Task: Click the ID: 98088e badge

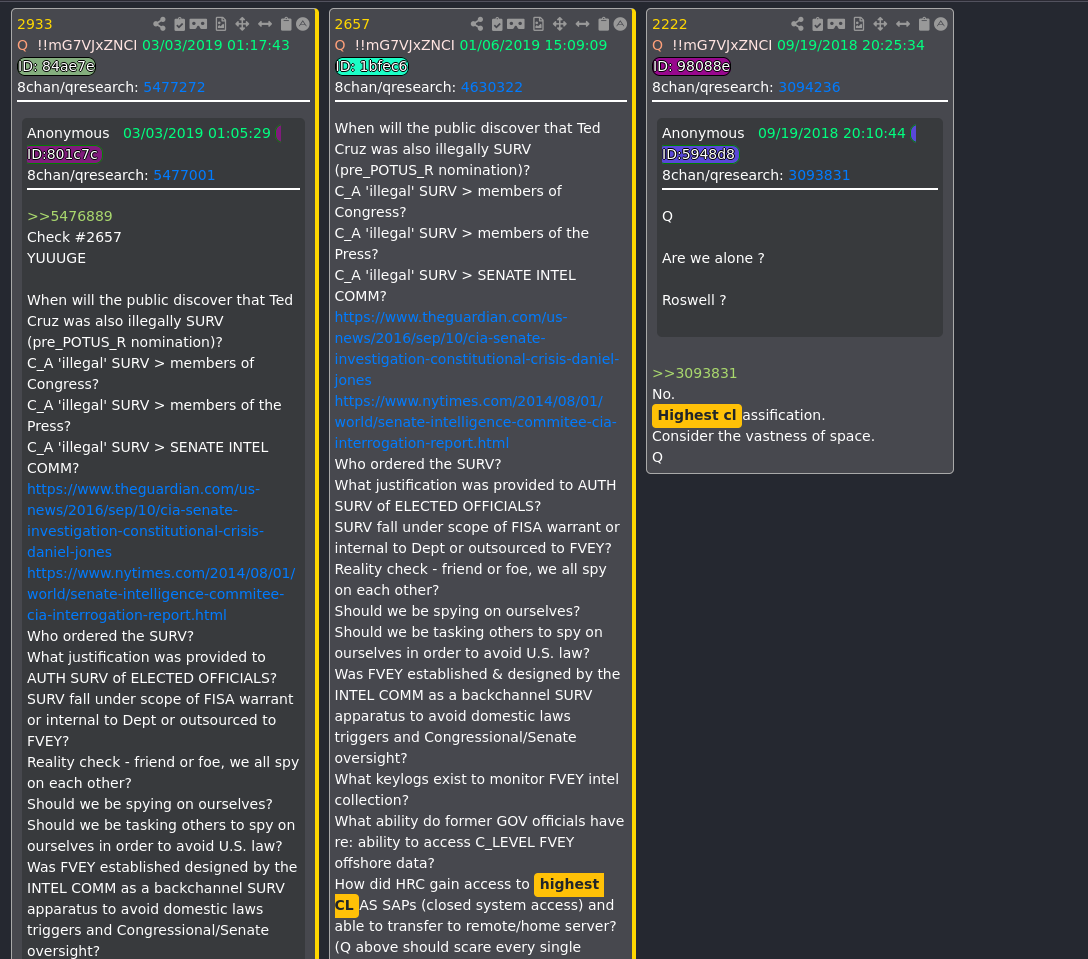Action: [x=691, y=67]
